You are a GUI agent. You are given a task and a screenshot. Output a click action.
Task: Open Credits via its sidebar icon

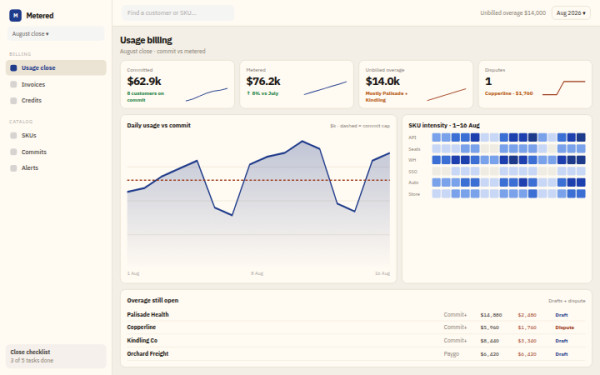coord(13,100)
